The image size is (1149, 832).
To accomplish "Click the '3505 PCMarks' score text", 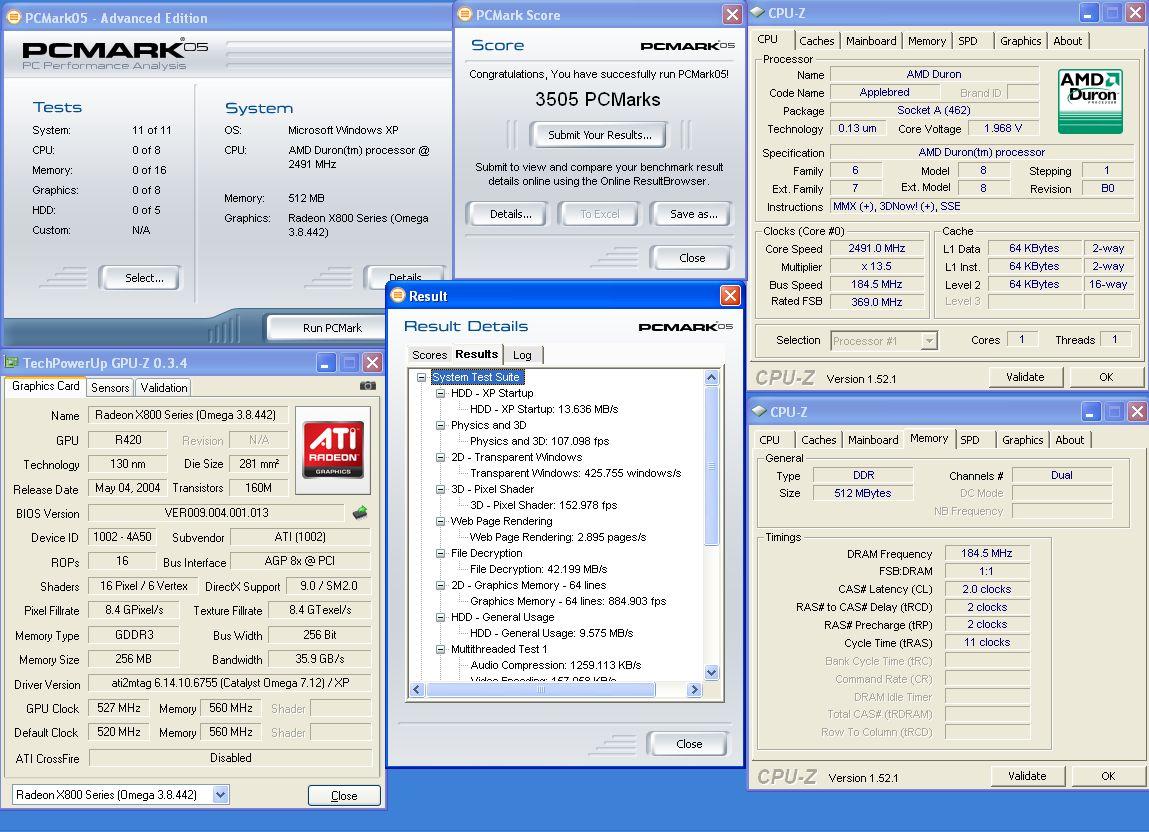I will pos(597,100).
